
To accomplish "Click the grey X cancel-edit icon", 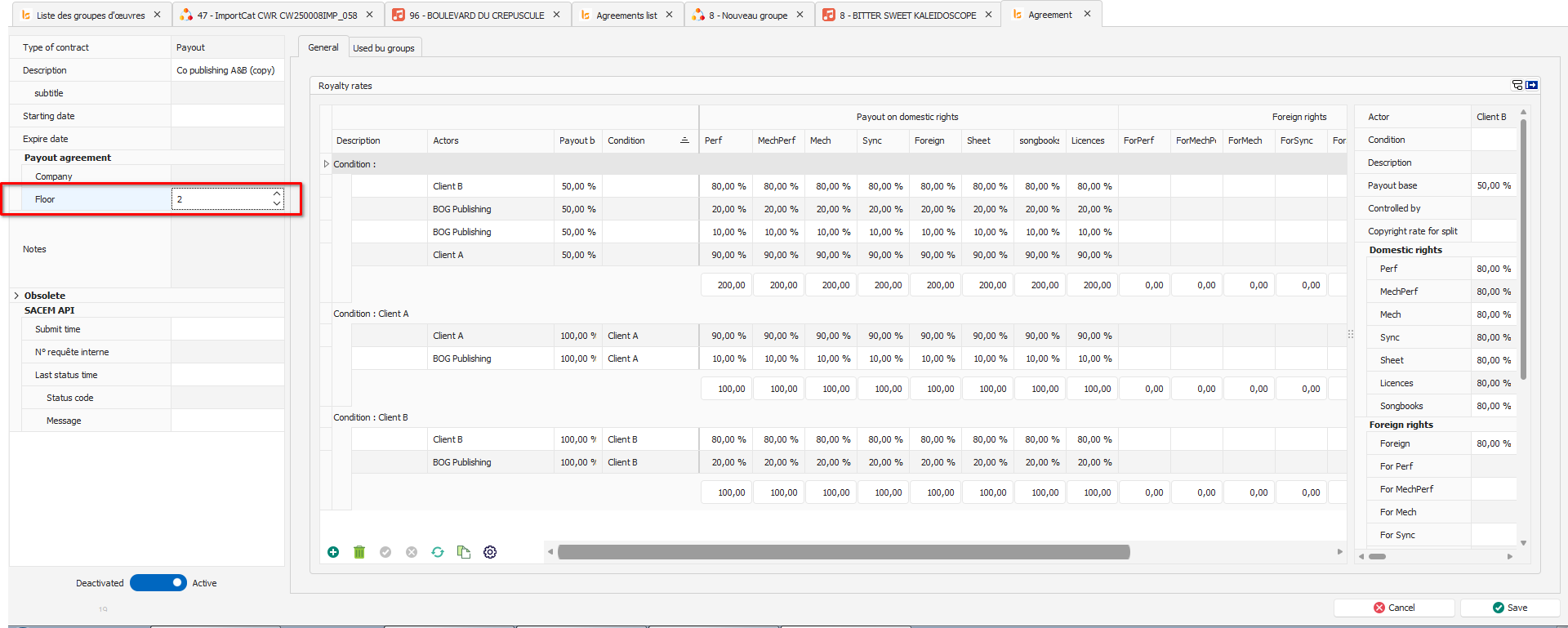I will (412, 552).
